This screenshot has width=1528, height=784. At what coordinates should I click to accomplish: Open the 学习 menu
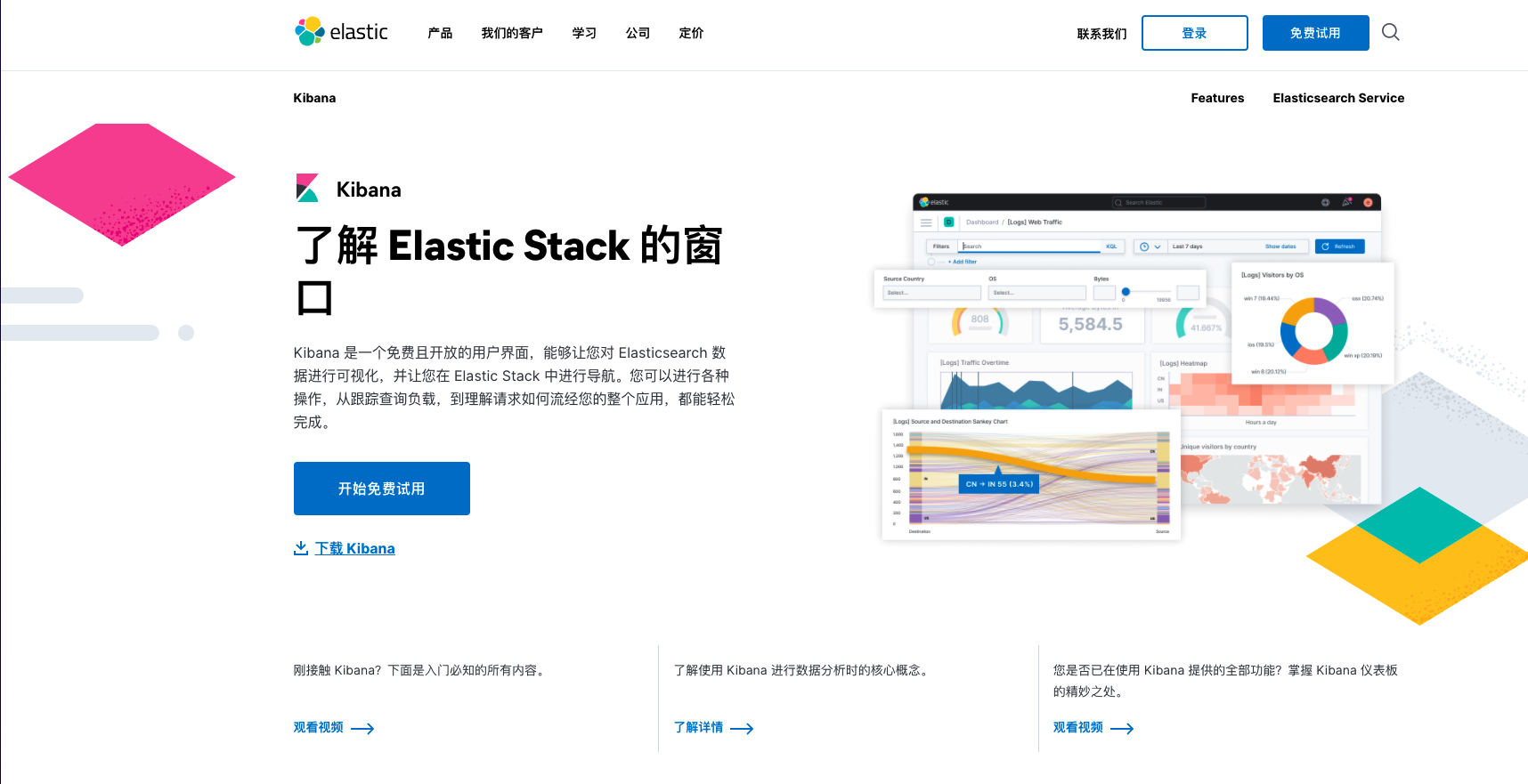point(584,33)
